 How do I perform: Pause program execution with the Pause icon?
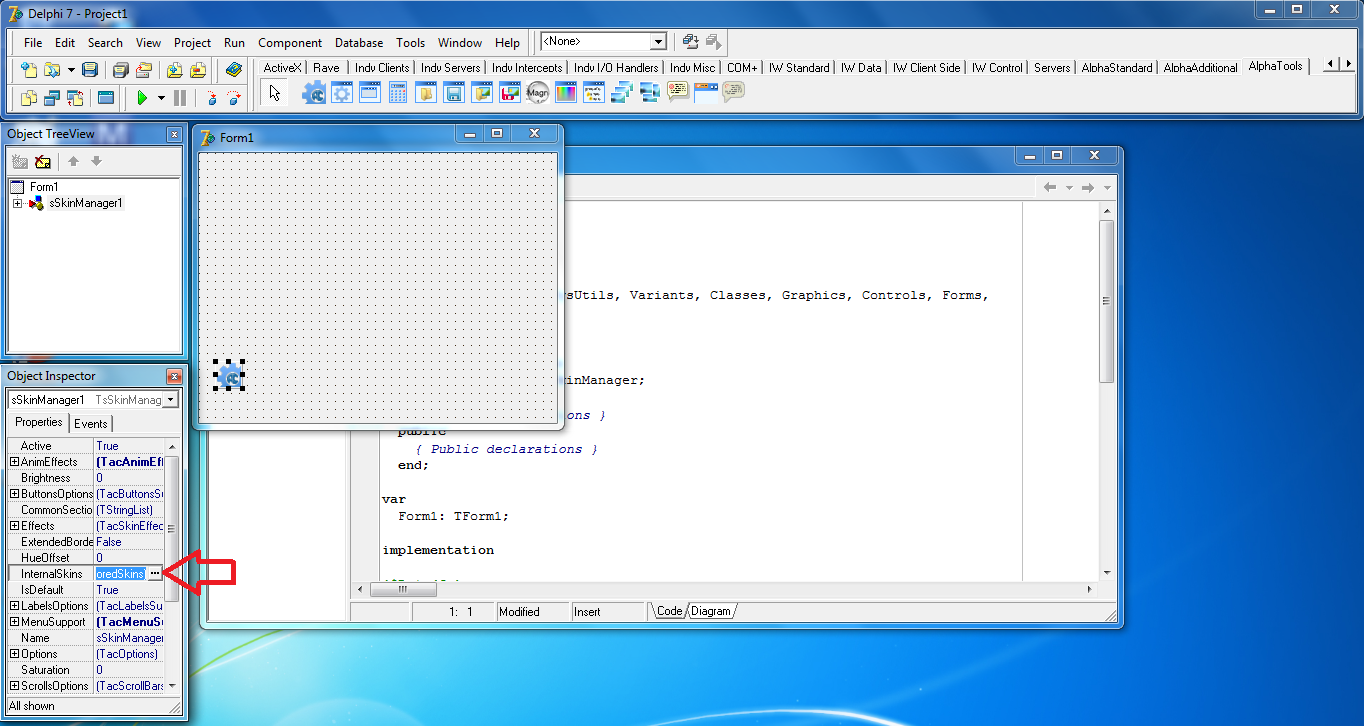tap(180, 97)
